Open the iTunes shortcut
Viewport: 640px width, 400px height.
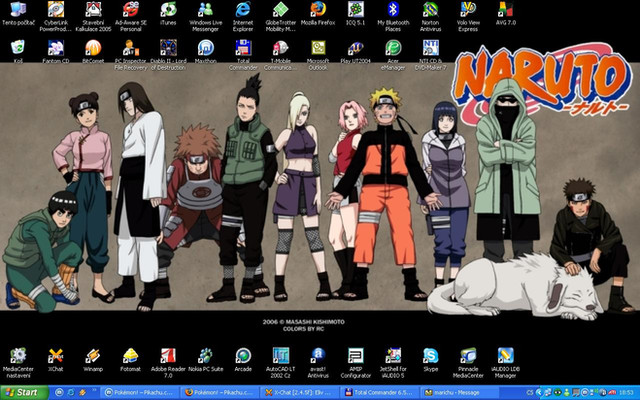(x=168, y=14)
